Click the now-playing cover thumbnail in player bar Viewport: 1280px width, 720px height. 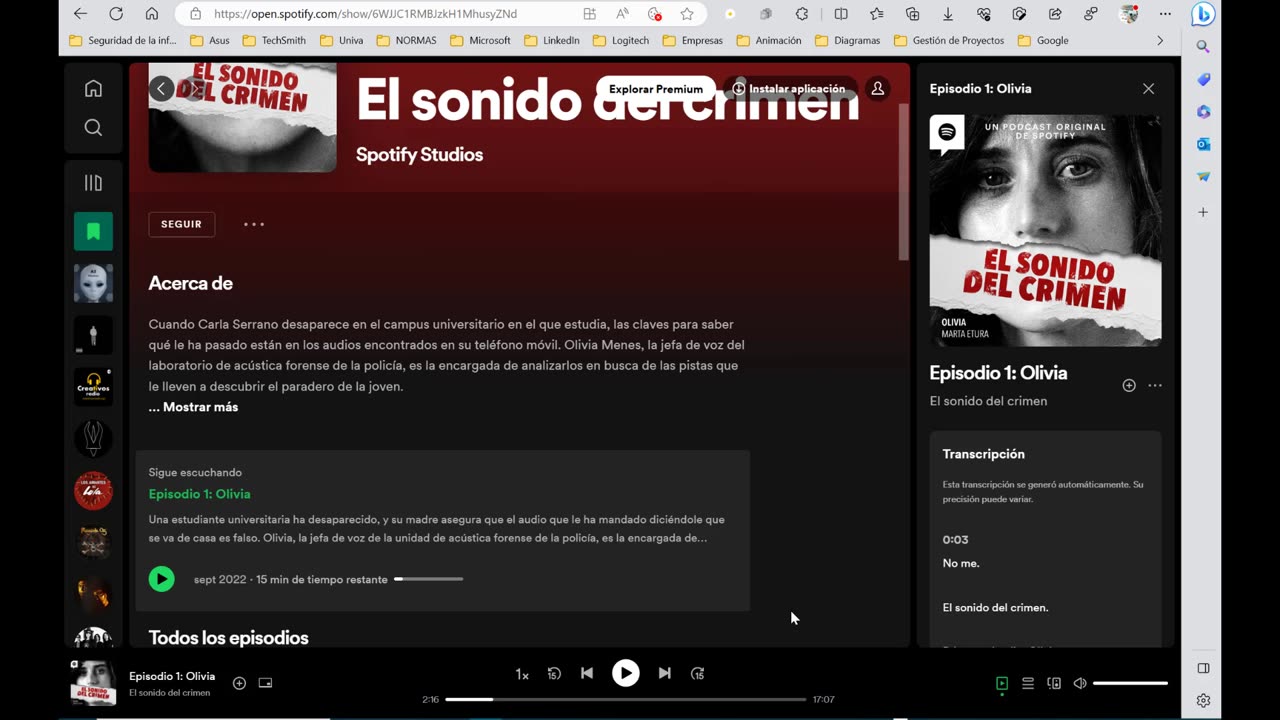93,683
